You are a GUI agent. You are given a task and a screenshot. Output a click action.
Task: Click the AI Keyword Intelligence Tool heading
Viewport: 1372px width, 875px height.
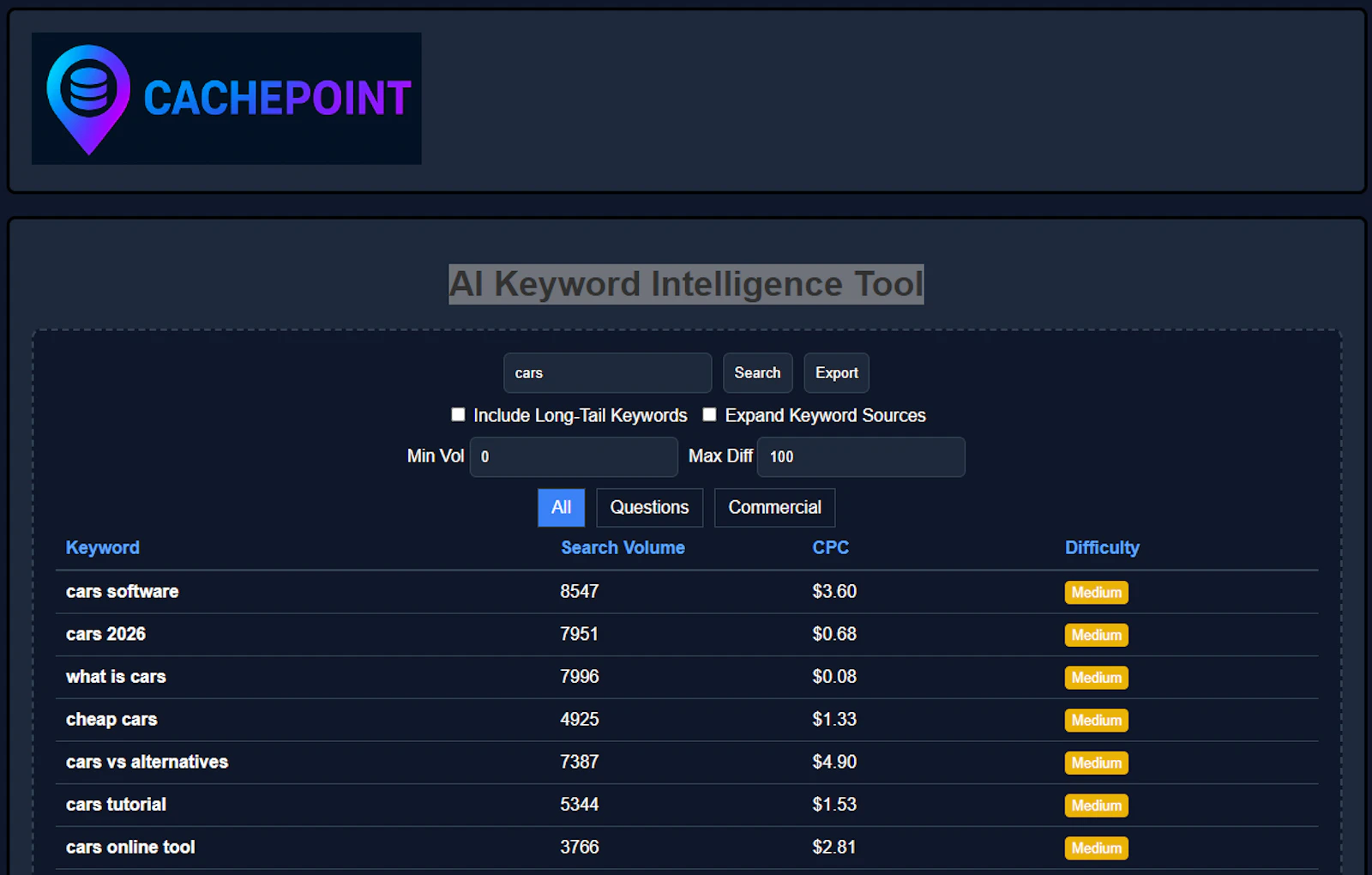pyautogui.click(x=686, y=284)
